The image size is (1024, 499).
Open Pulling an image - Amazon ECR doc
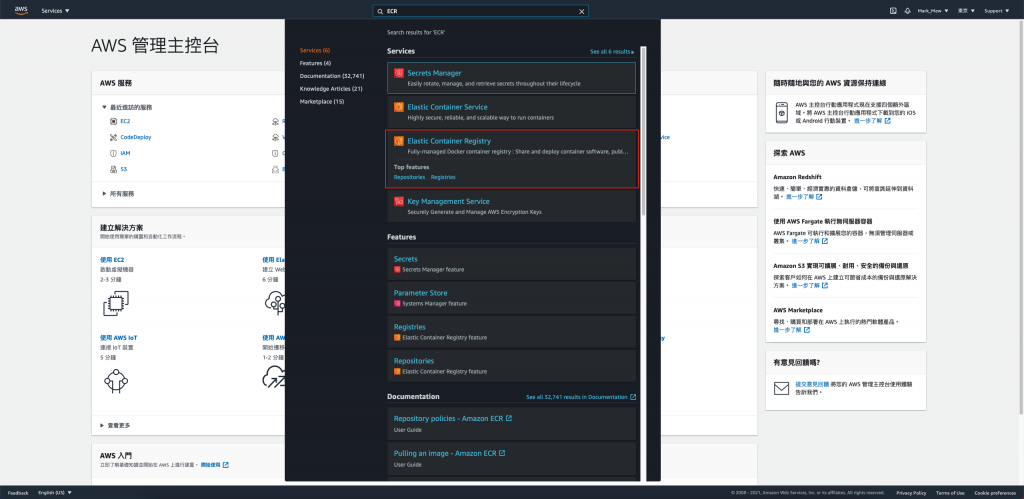(x=449, y=453)
